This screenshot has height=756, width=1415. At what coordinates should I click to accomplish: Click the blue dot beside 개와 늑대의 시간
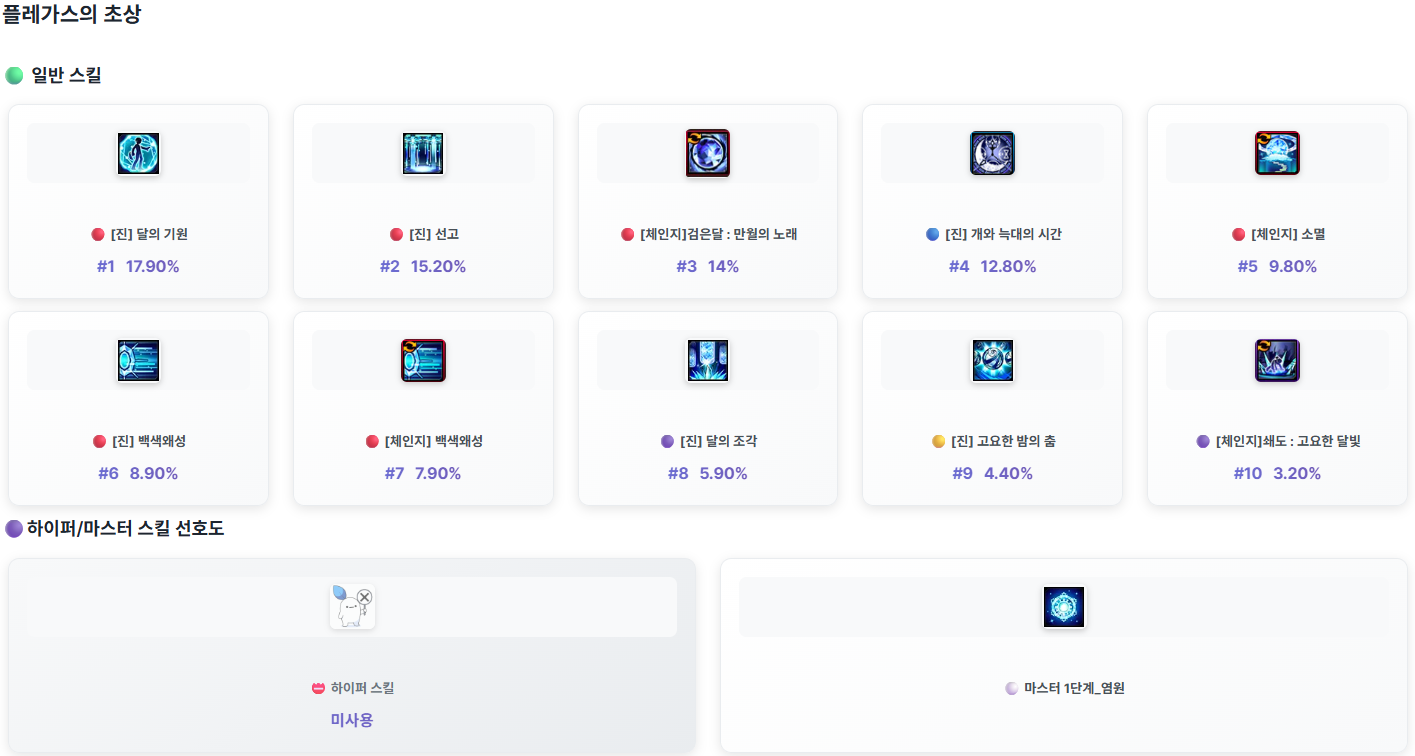tap(933, 235)
